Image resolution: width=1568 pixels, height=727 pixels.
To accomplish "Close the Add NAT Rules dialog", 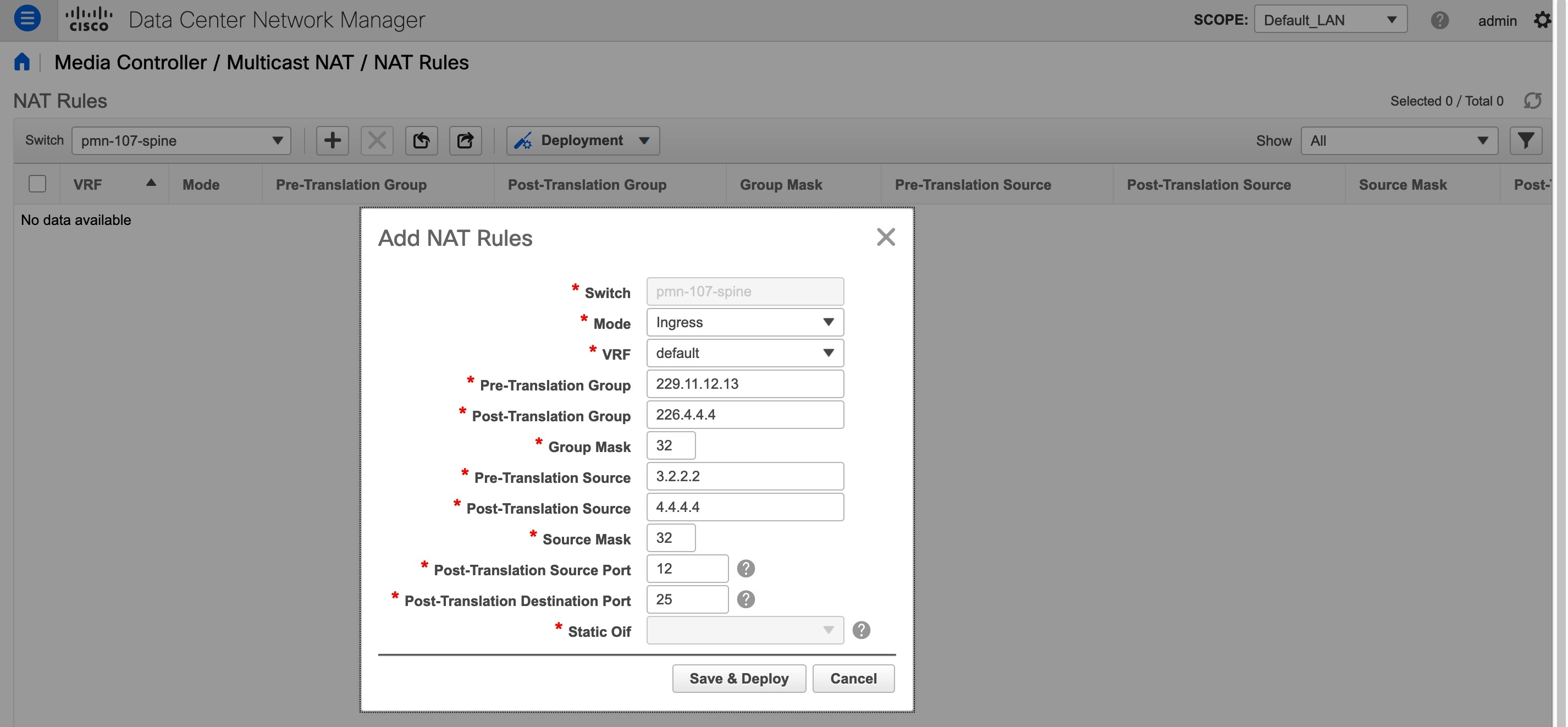I will (x=886, y=237).
